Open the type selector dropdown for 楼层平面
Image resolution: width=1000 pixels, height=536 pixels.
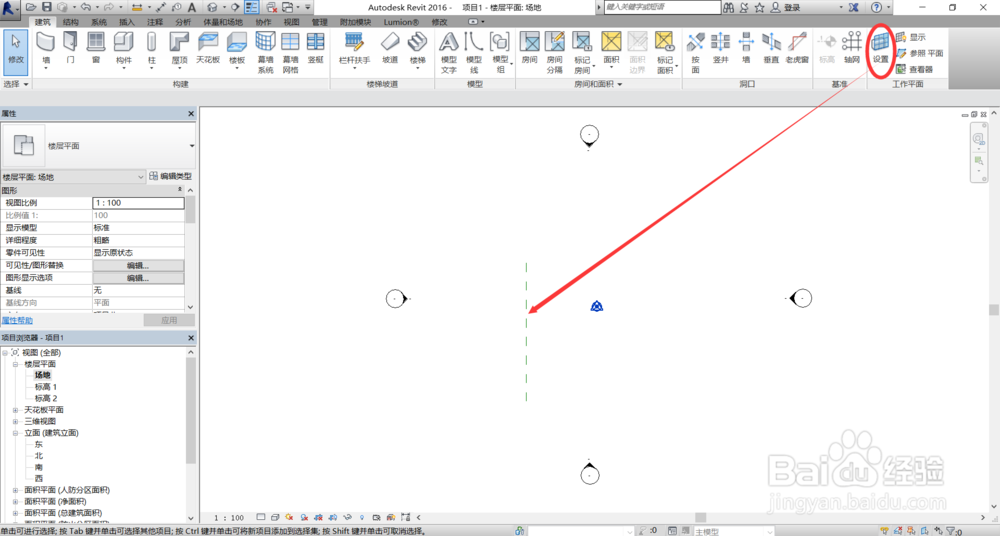click(192, 145)
